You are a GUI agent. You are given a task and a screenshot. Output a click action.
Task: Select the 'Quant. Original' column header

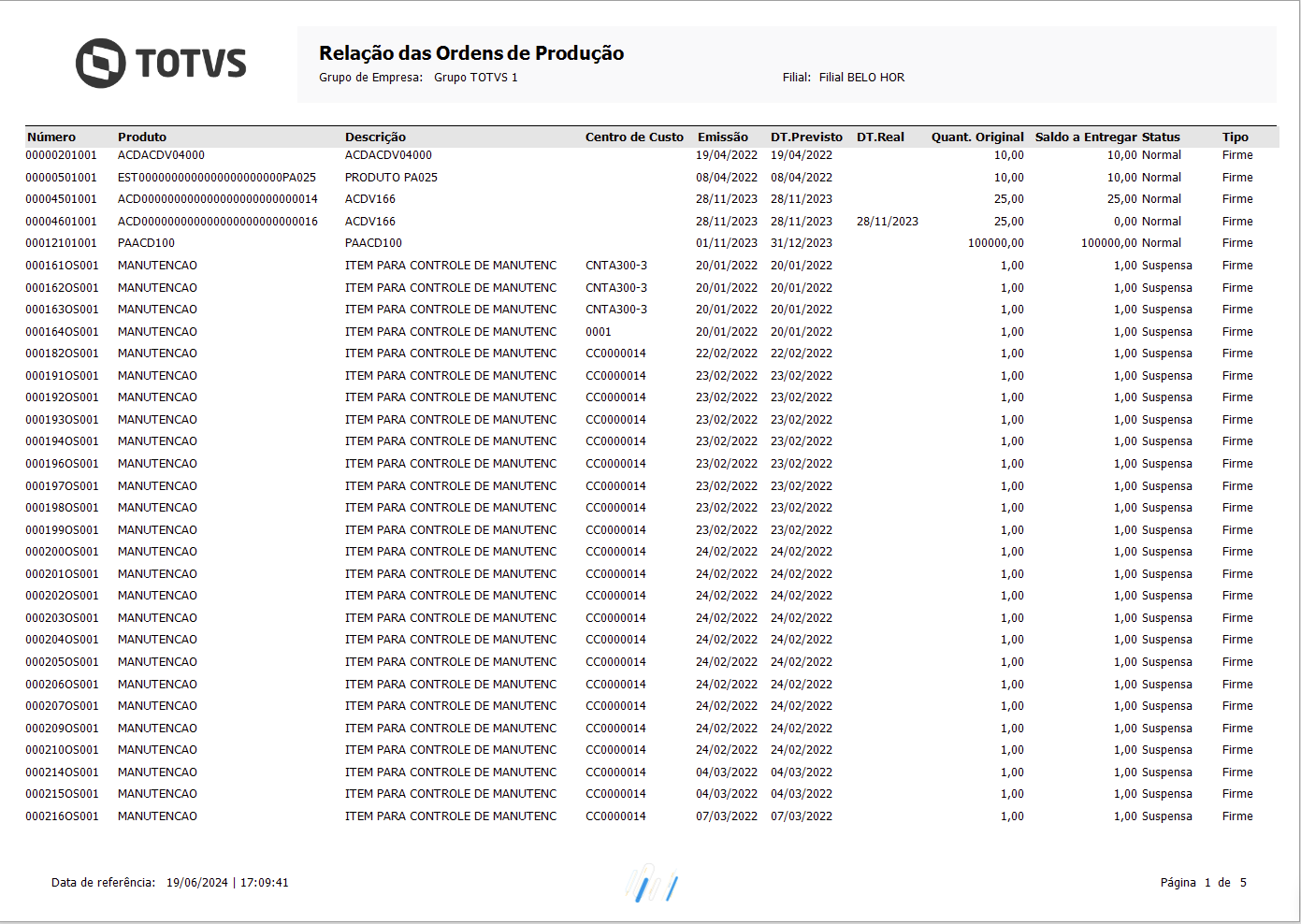click(x=977, y=137)
